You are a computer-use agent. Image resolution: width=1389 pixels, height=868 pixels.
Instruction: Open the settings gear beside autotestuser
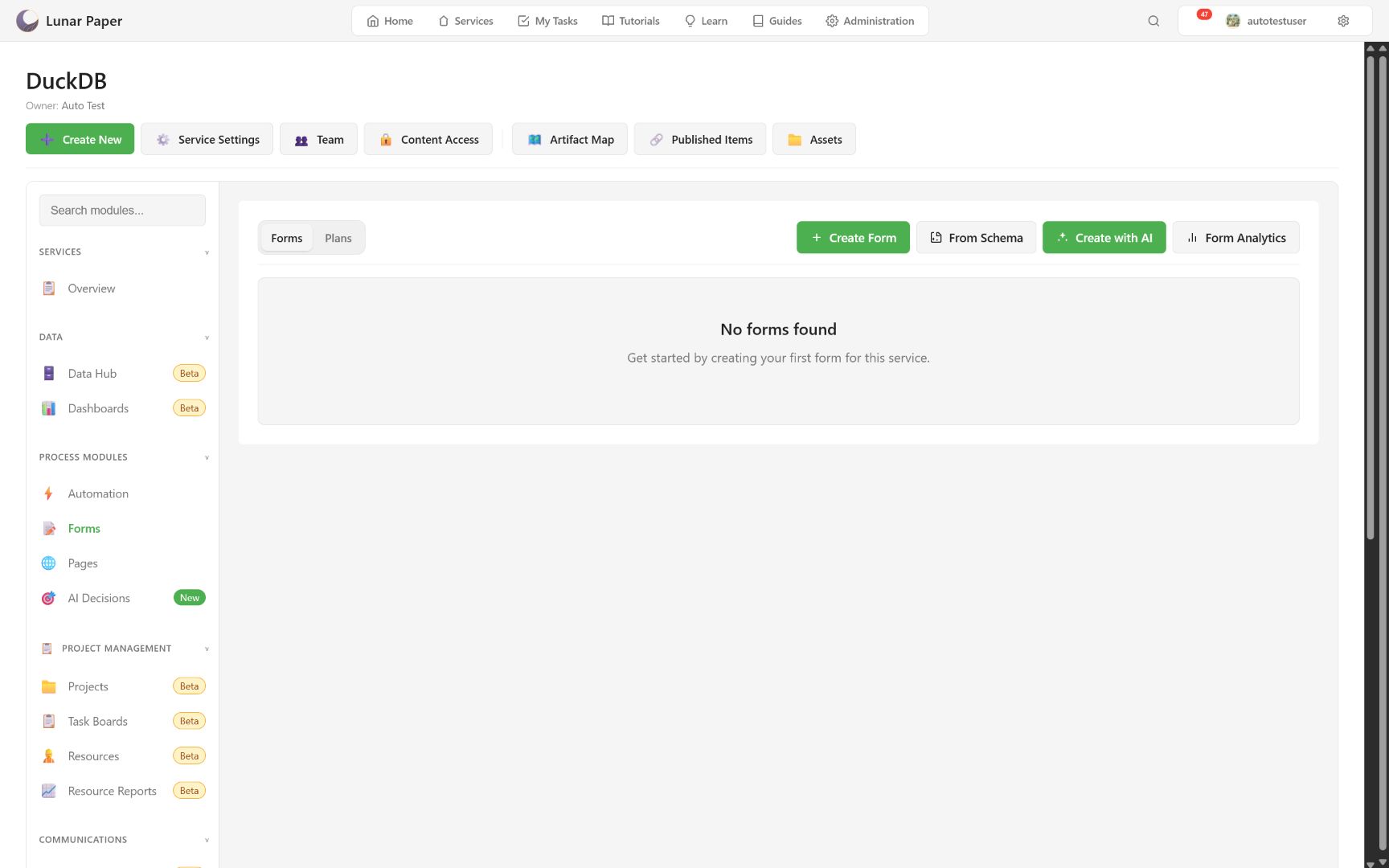(1343, 21)
